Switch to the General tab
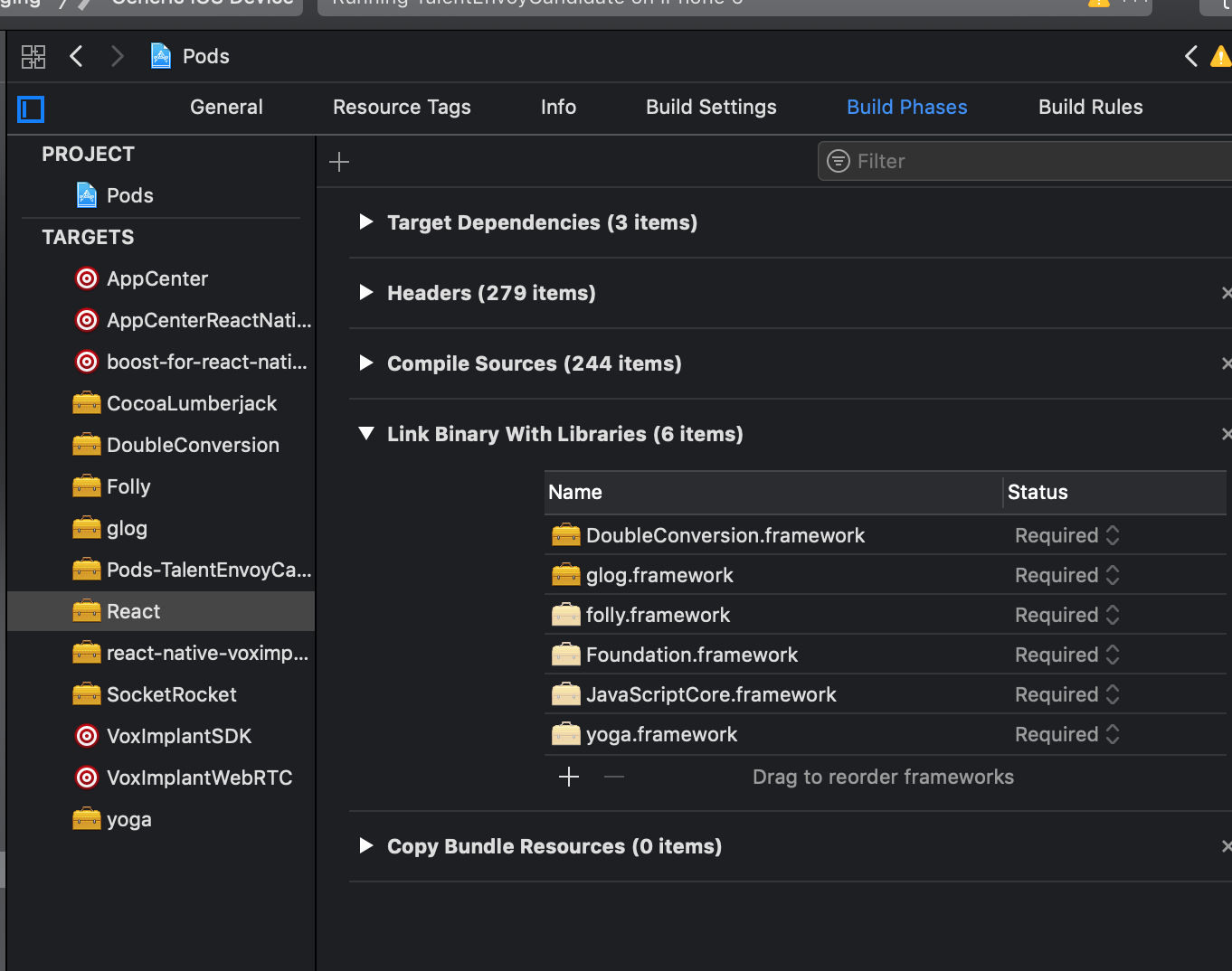 (x=226, y=107)
